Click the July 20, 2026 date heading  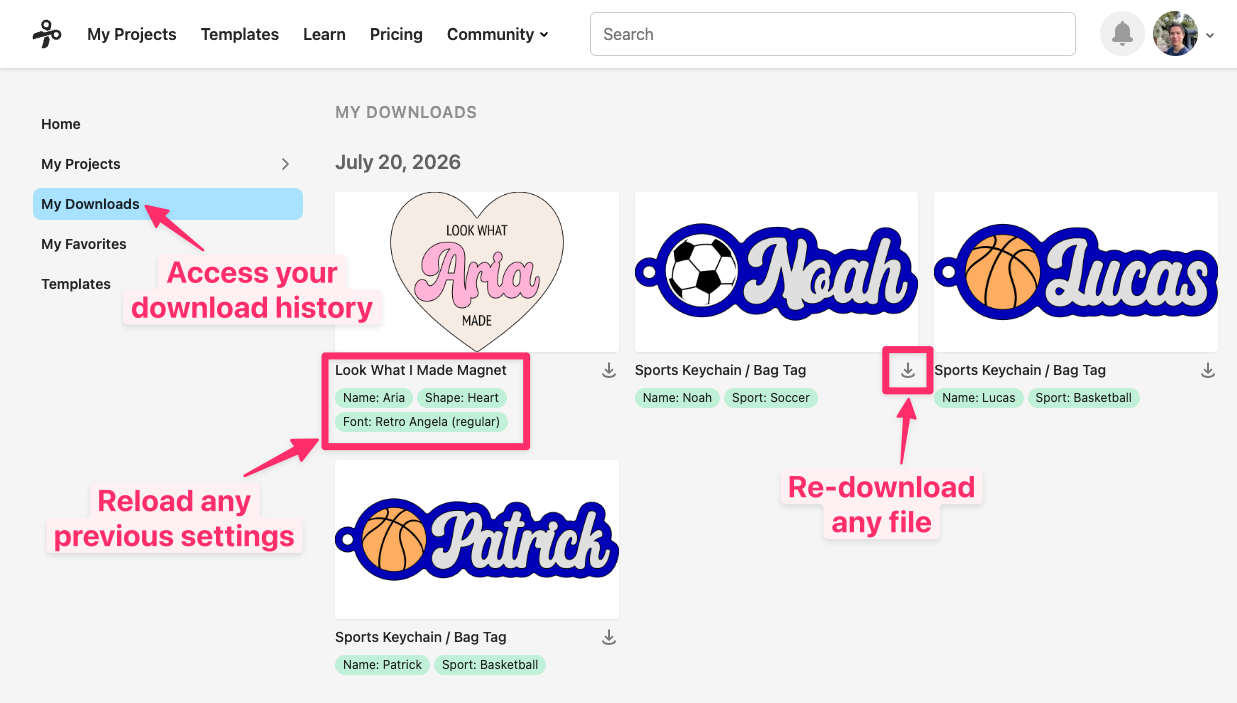tap(398, 162)
